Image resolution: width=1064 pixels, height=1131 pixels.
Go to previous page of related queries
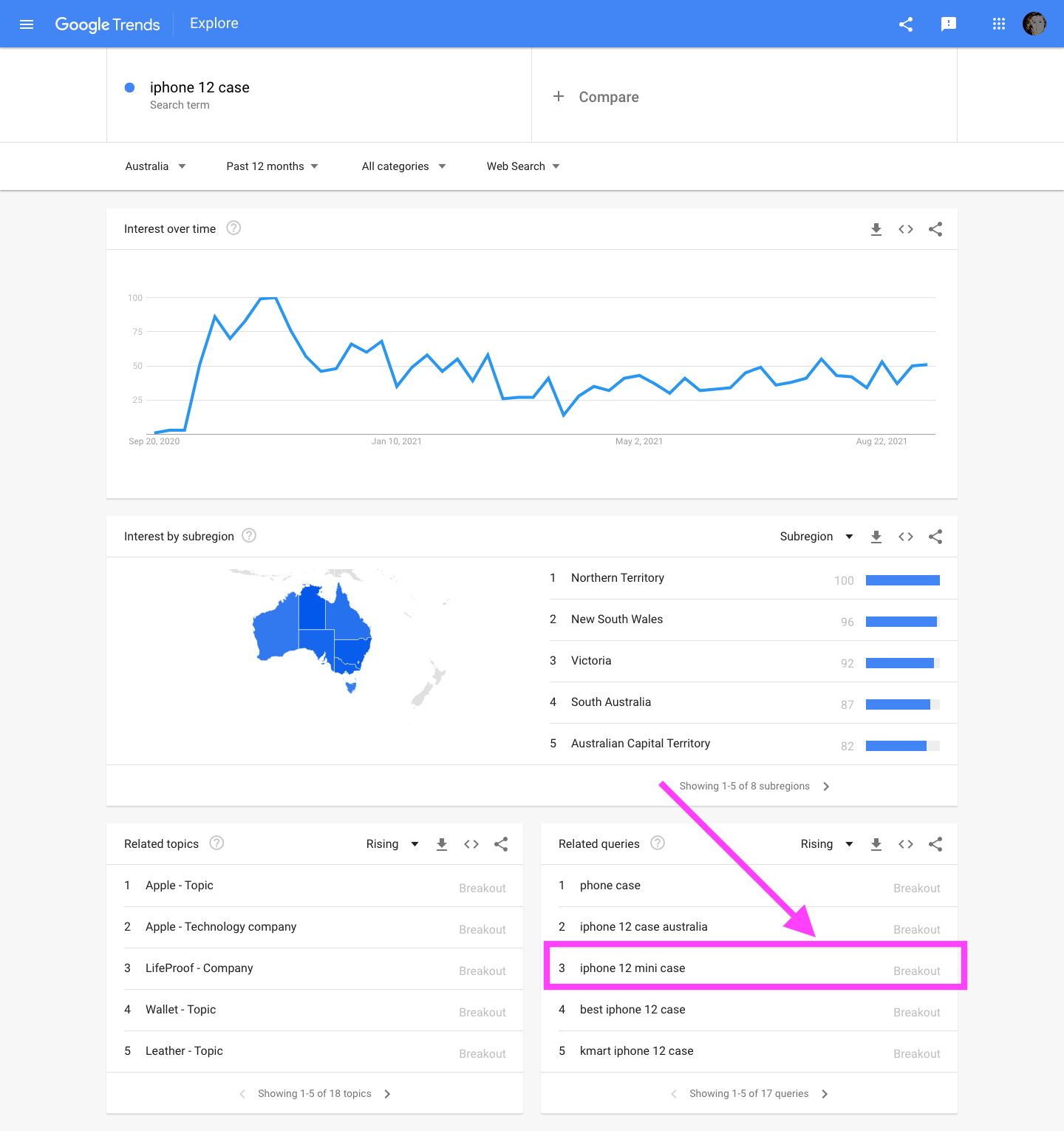(674, 1094)
